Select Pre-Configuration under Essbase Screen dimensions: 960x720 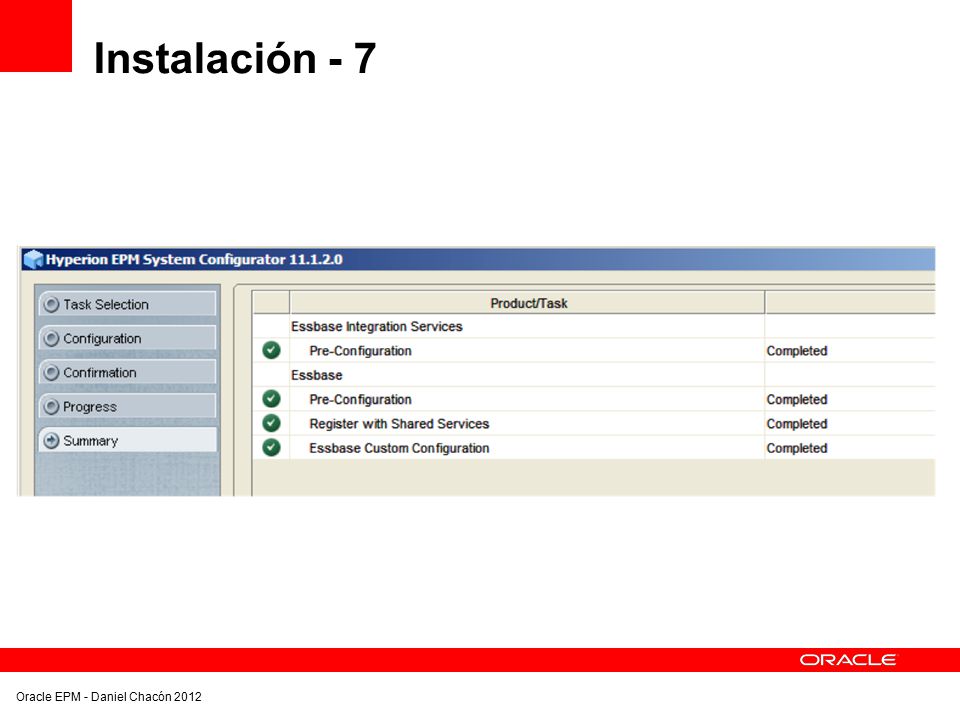361,399
